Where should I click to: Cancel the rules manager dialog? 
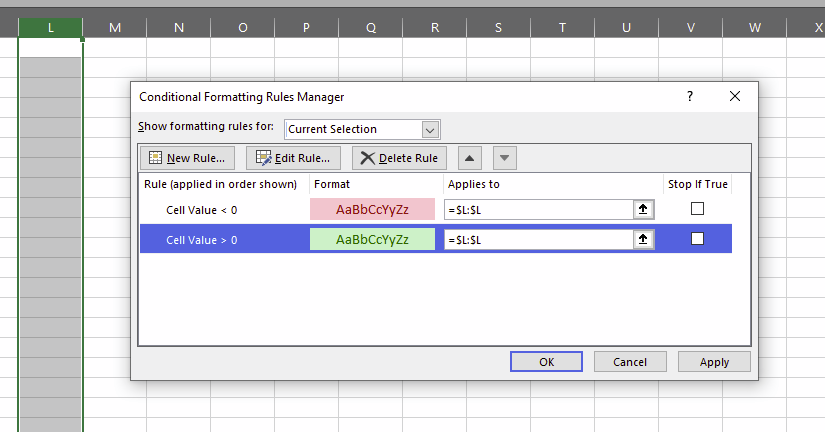630,362
